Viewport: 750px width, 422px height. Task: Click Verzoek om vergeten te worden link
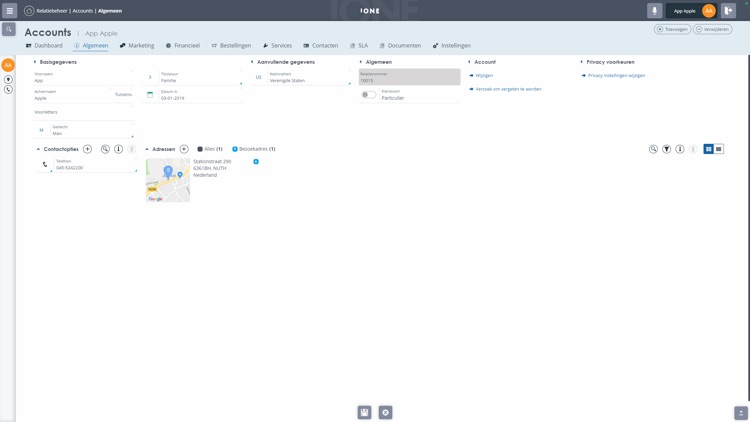[x=505, y=89]
